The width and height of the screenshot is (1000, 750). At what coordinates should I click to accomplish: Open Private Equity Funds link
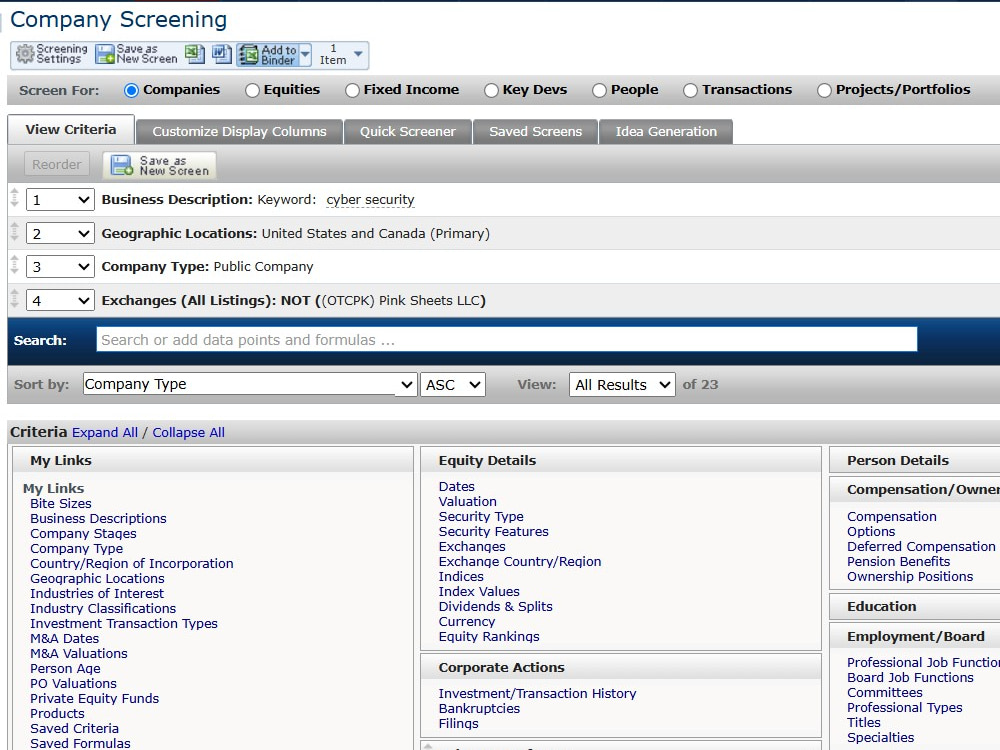click(94, 698)
